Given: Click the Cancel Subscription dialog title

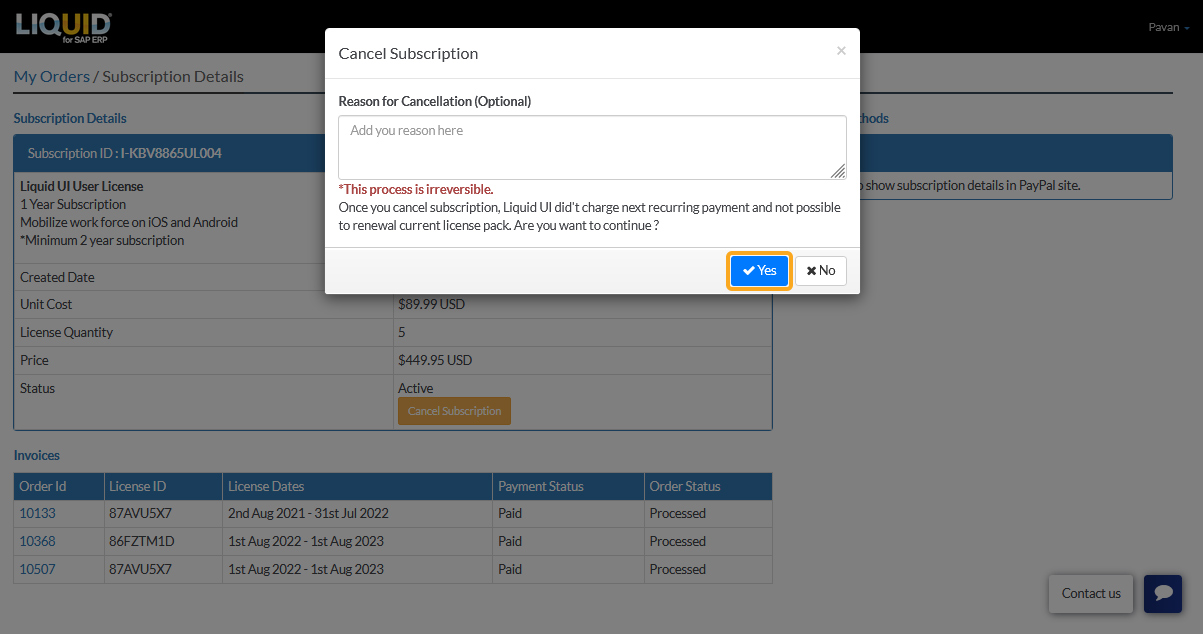Looking at the screenshot, I should (408, 53).
